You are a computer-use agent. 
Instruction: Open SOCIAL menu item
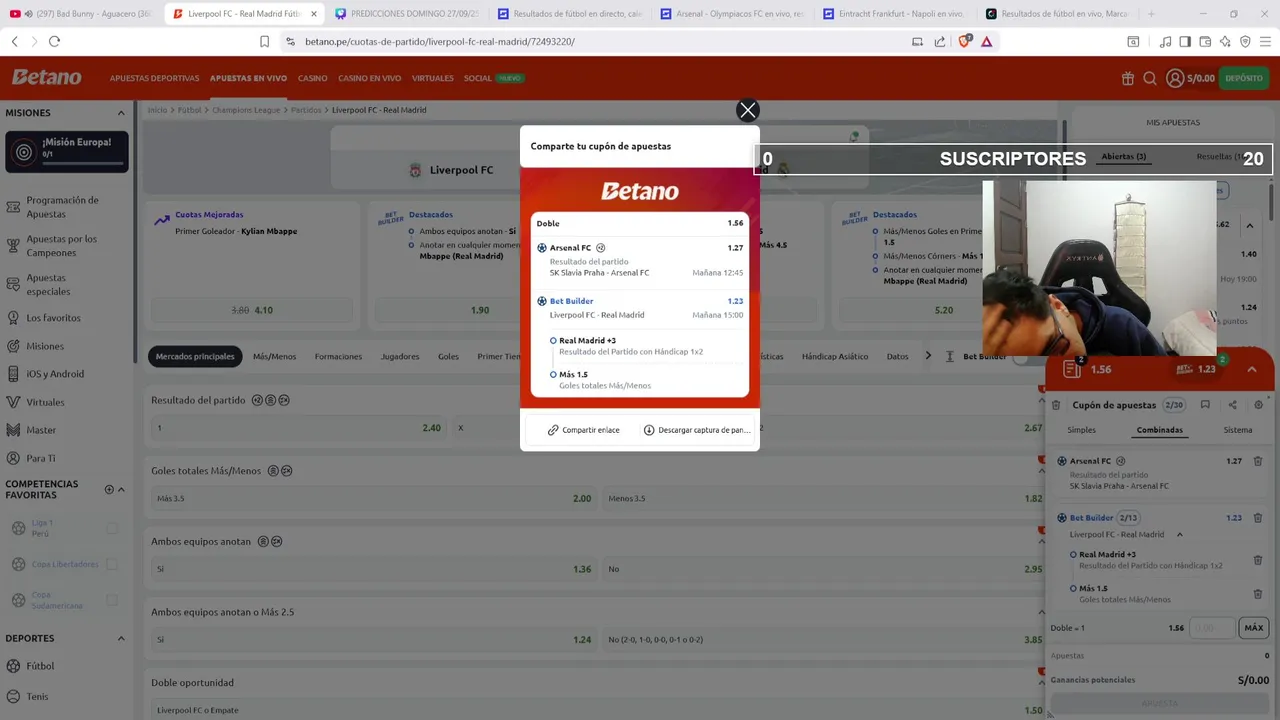click(x=477, y=78)
